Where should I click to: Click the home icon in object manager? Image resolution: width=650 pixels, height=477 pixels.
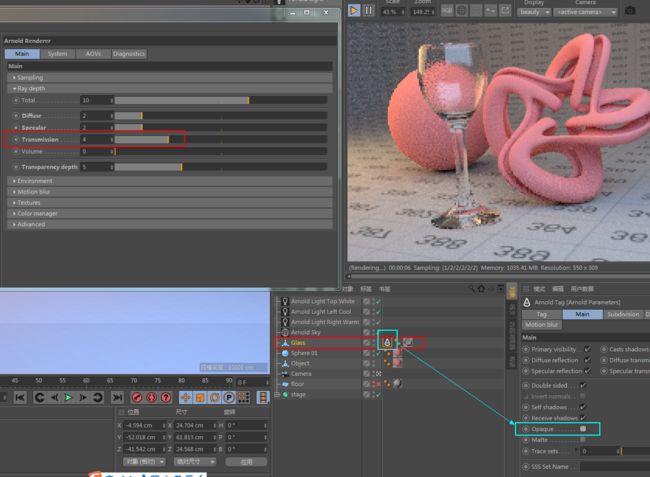pos(481,288)
